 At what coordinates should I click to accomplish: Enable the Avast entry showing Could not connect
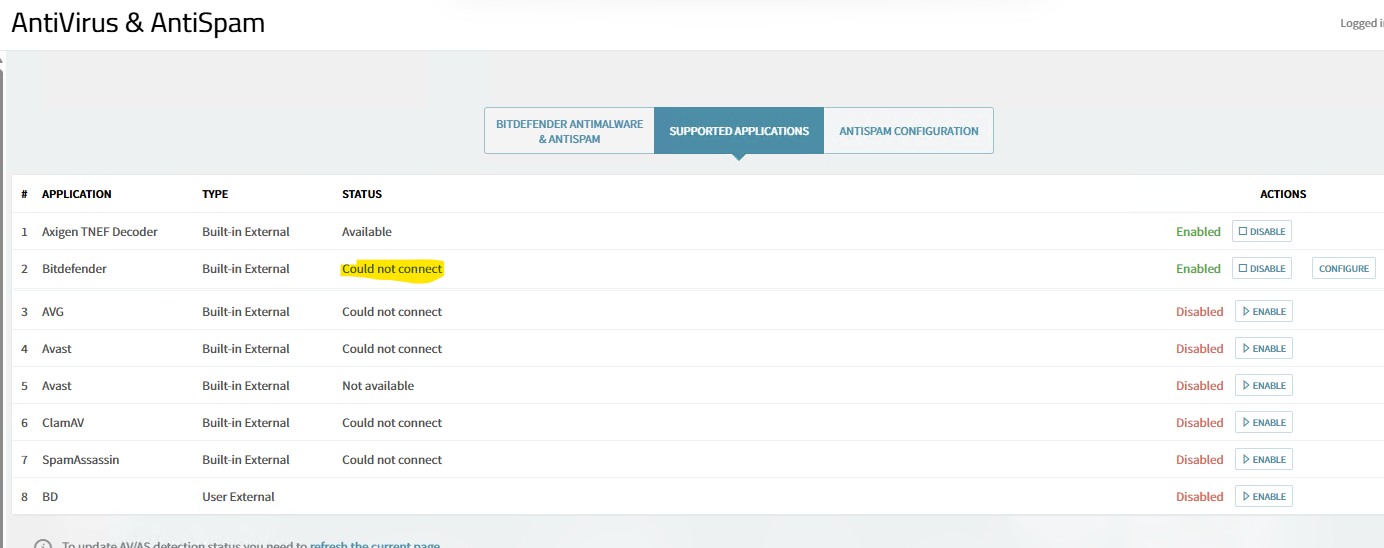click(1263, 349)
